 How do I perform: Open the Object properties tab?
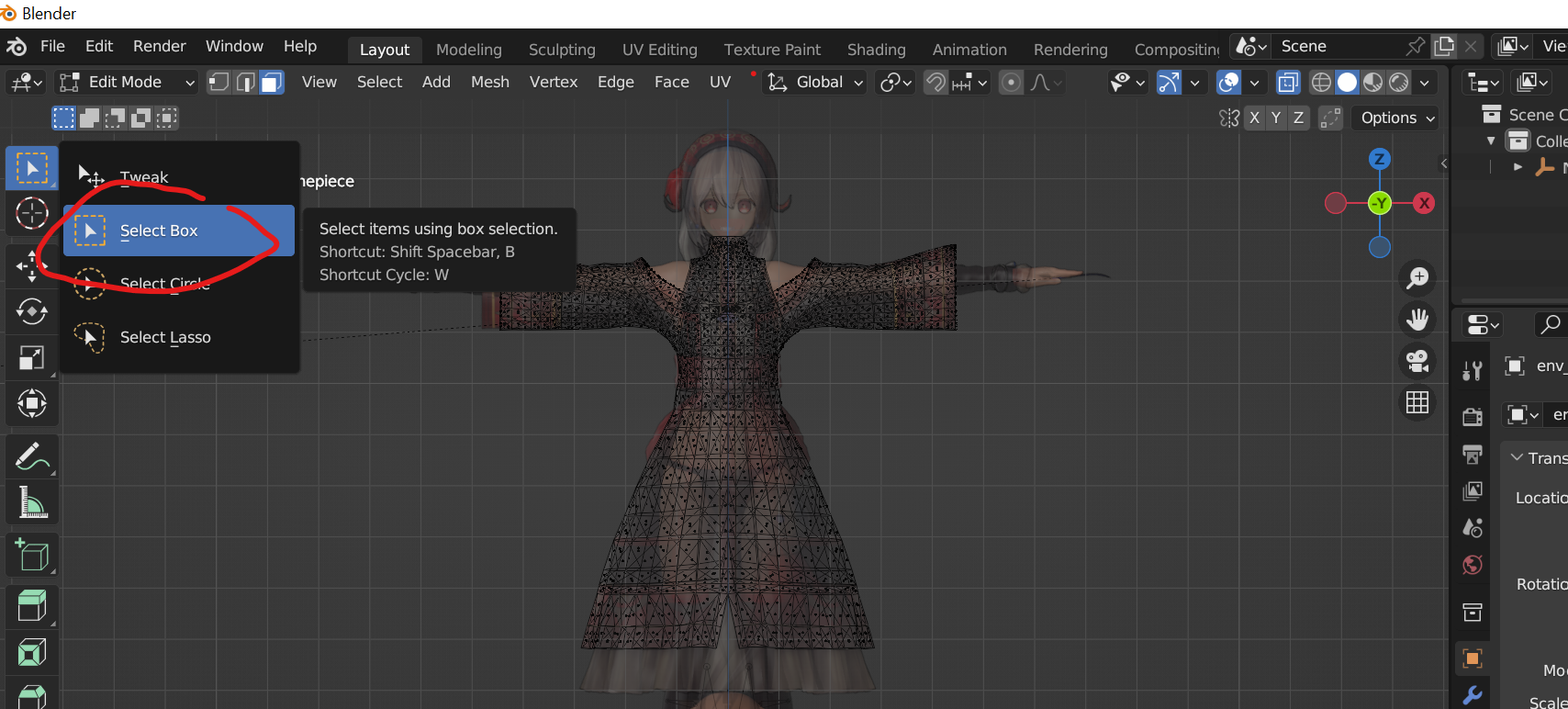(1473, 658)
